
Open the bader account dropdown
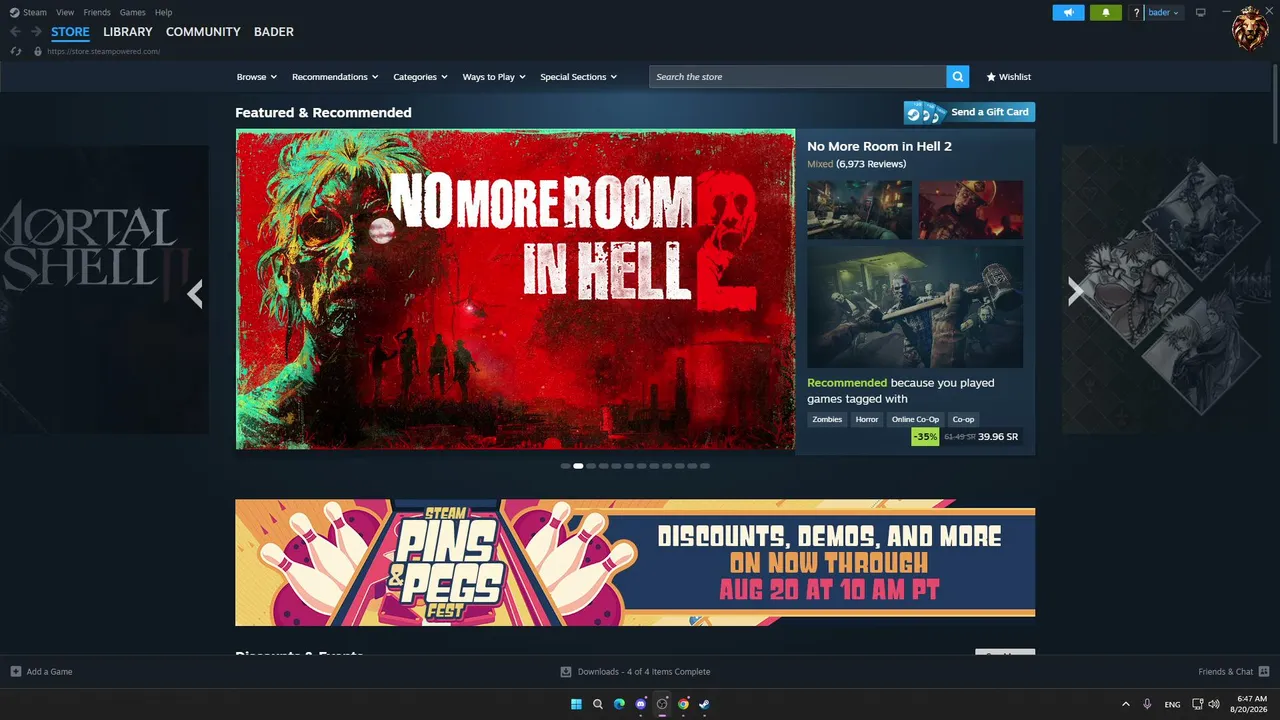coord(1164,13)
